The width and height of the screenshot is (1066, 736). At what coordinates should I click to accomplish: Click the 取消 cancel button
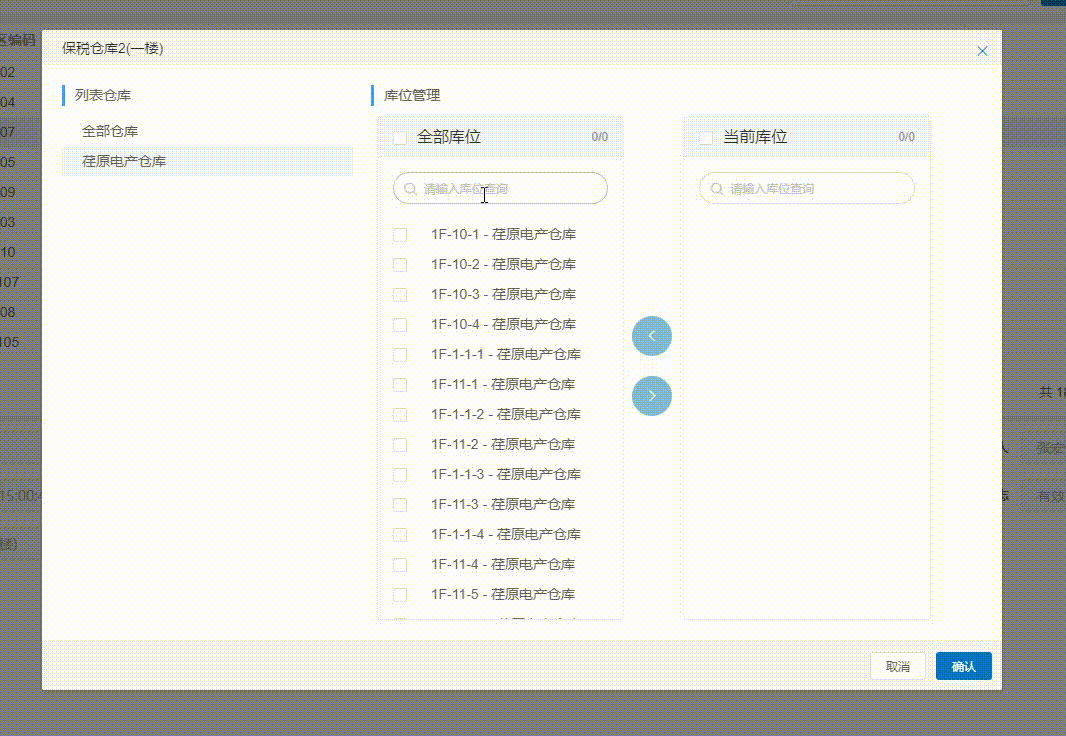(897, 665)
